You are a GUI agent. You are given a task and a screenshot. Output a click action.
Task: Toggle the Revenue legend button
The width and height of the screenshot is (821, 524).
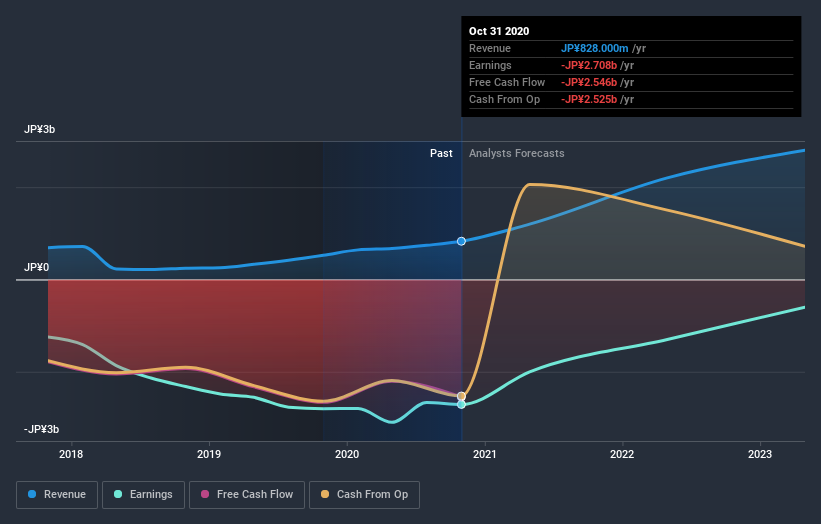click(x=57, y=495)
